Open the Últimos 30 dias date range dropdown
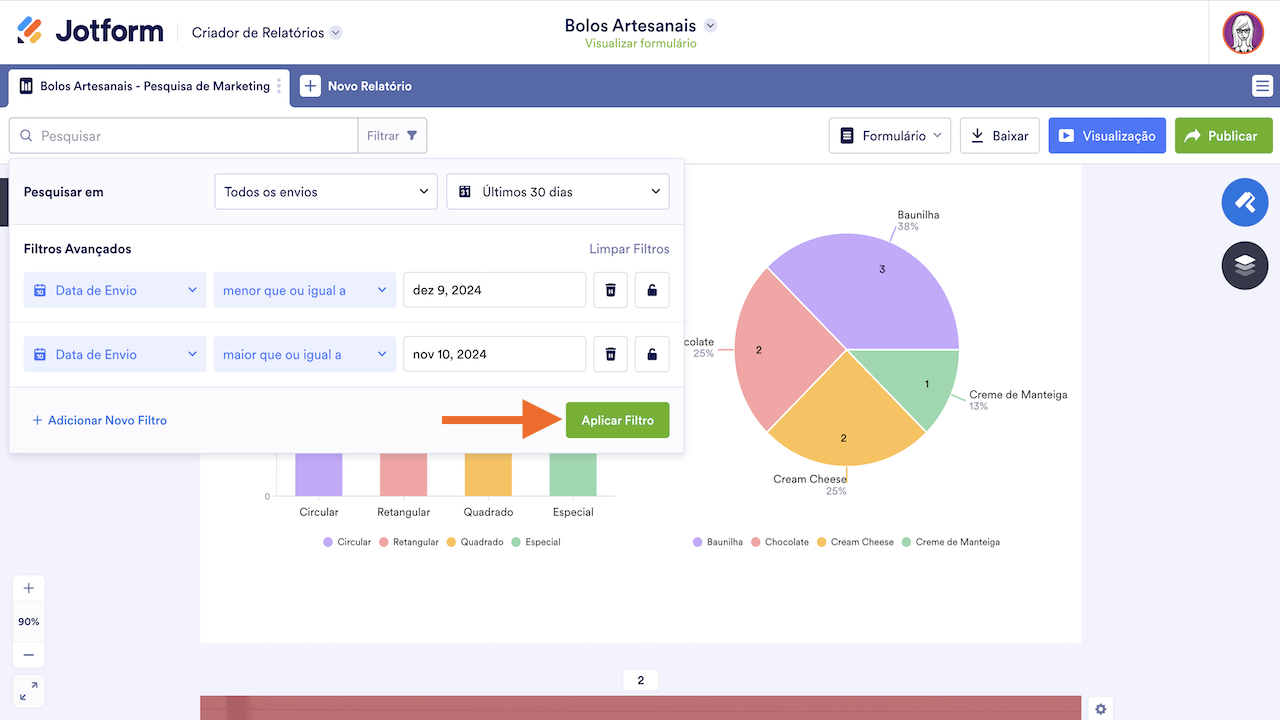 557,191
